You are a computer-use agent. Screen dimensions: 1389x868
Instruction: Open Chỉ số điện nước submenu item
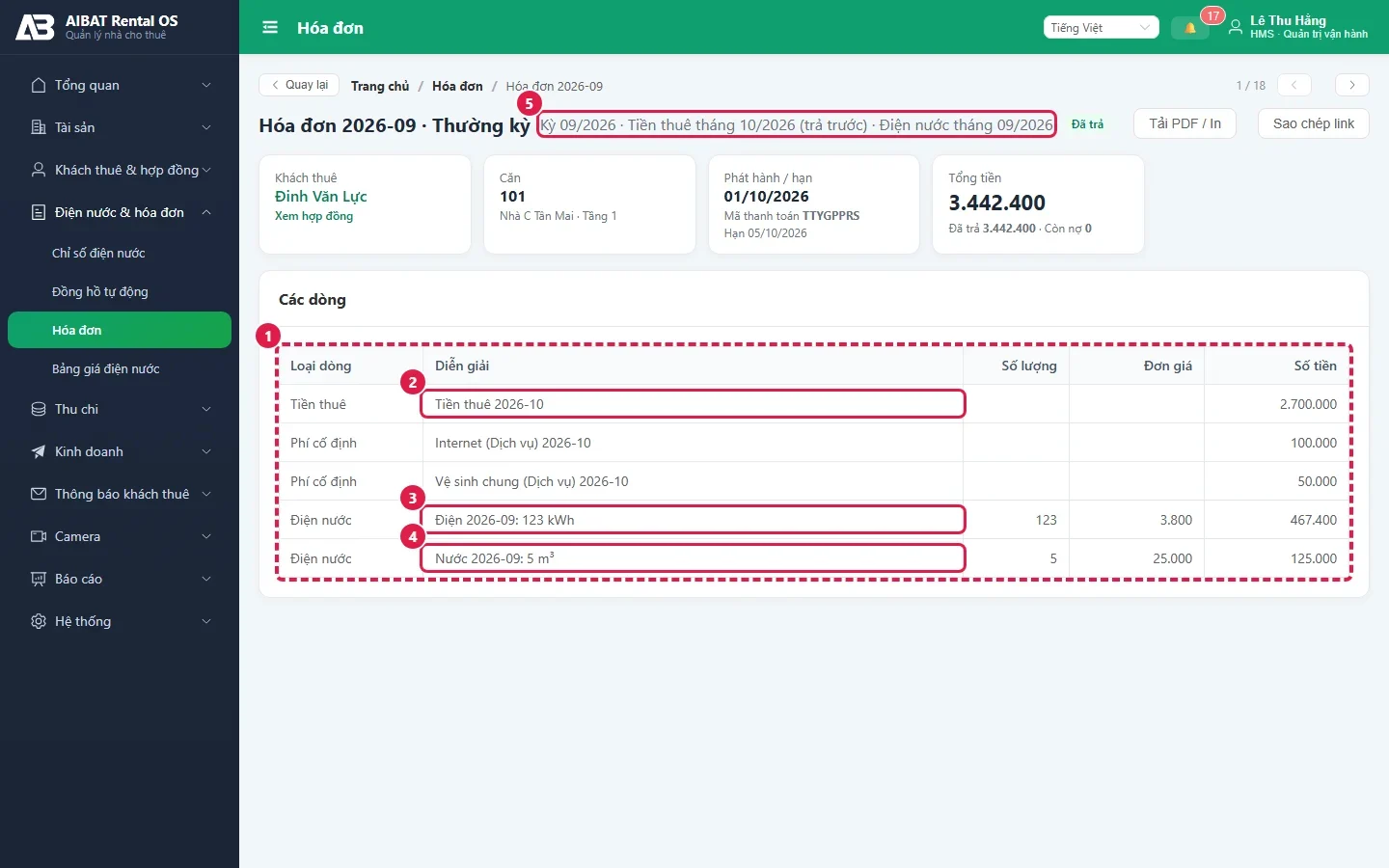point(120,253)
